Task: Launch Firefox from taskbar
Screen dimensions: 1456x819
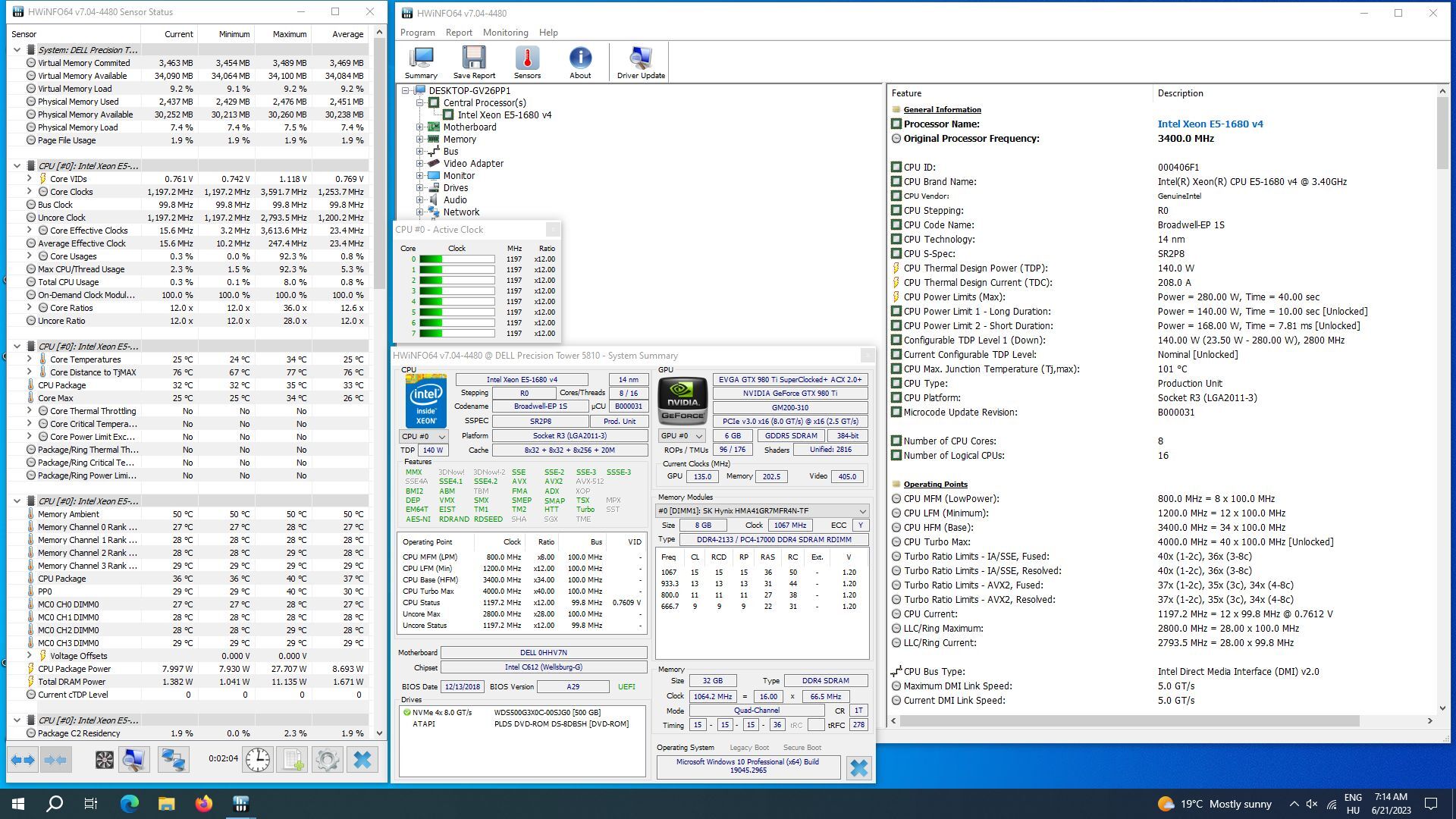Action: tap(204, 804)
